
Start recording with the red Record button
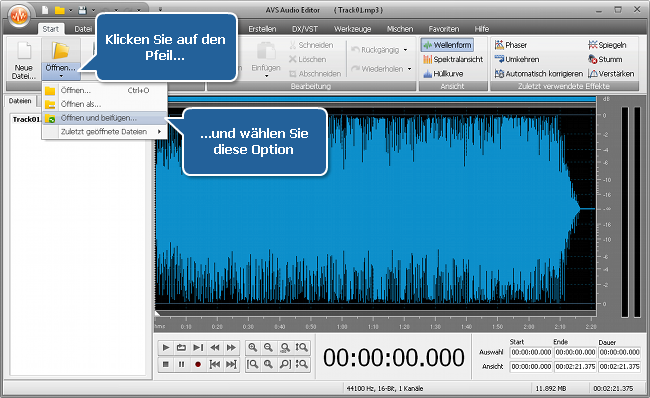(198, 364)
